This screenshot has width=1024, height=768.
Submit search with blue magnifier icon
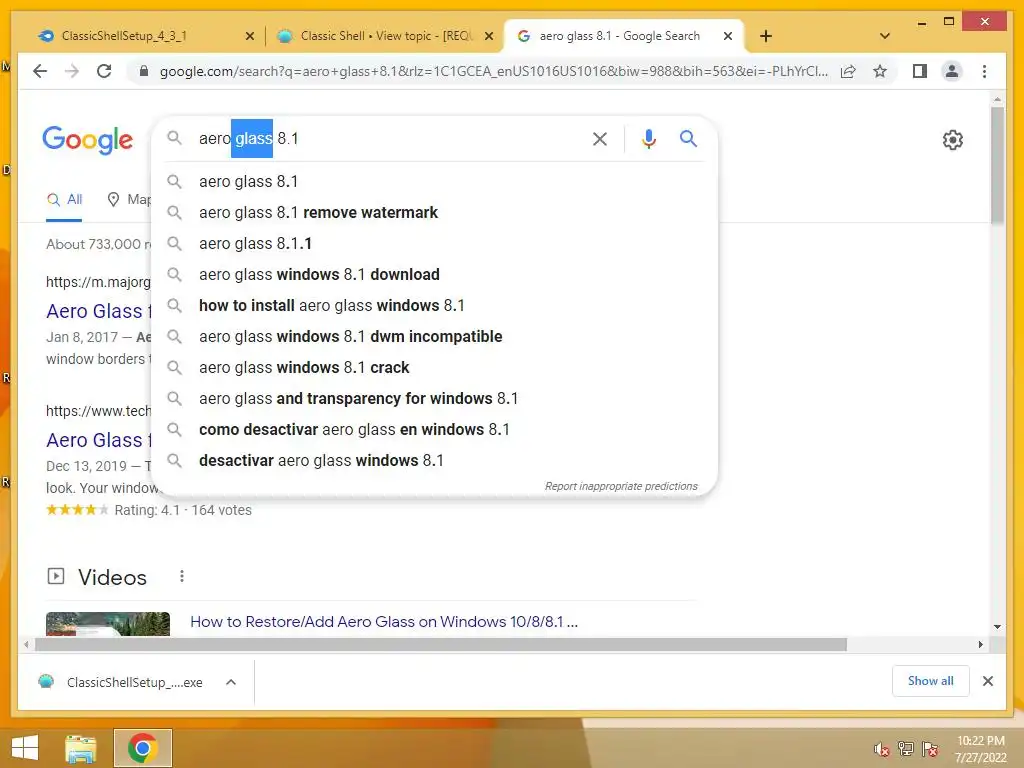tap(688, 138)
